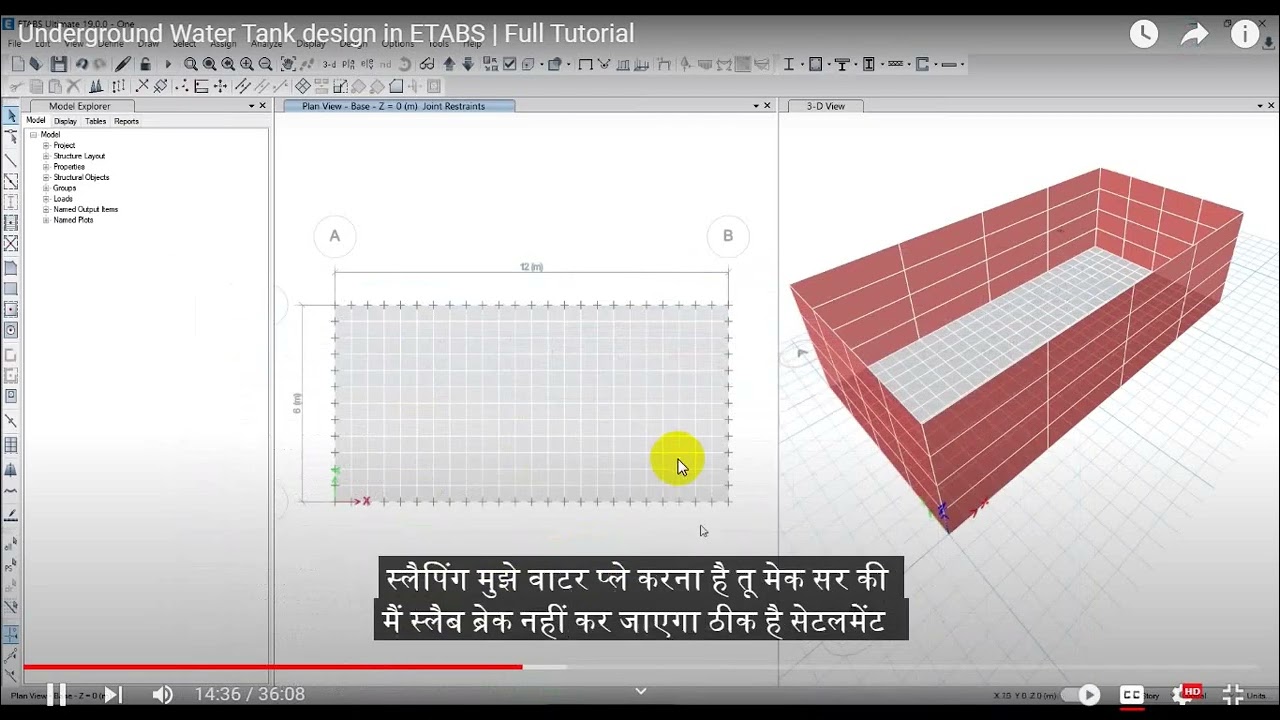Viewport: 1280px width, 720px height.
Task: Expand the Properties tree node
Action: 46,167
